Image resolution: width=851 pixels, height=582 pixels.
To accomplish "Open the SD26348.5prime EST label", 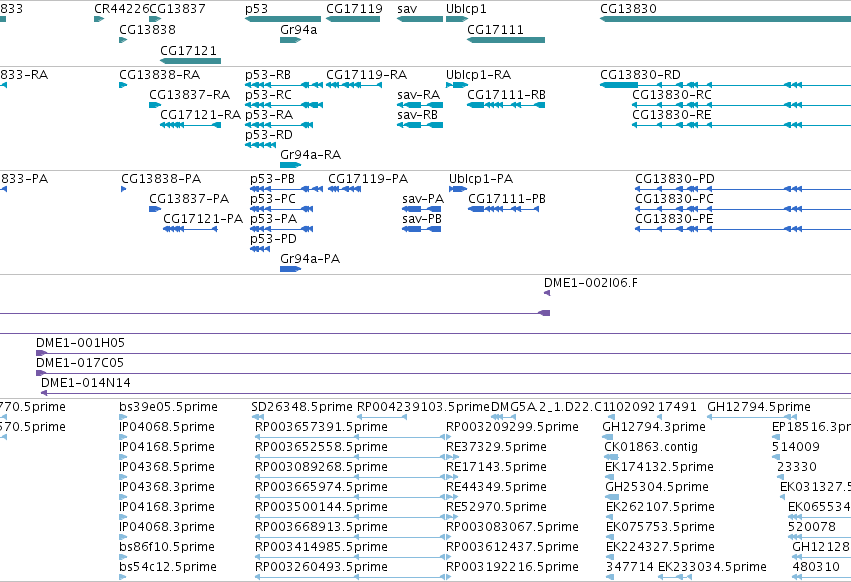I will pyautogui.click(x=302, y=407).
